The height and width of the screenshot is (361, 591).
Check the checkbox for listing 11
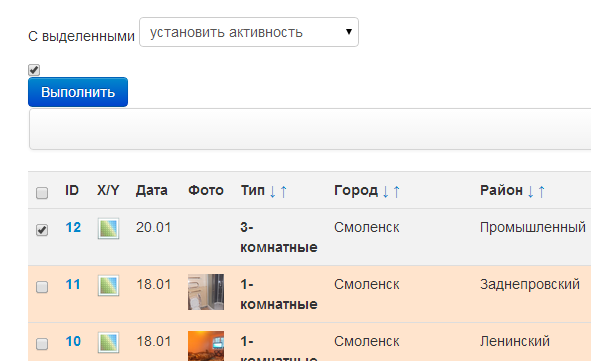42,287
